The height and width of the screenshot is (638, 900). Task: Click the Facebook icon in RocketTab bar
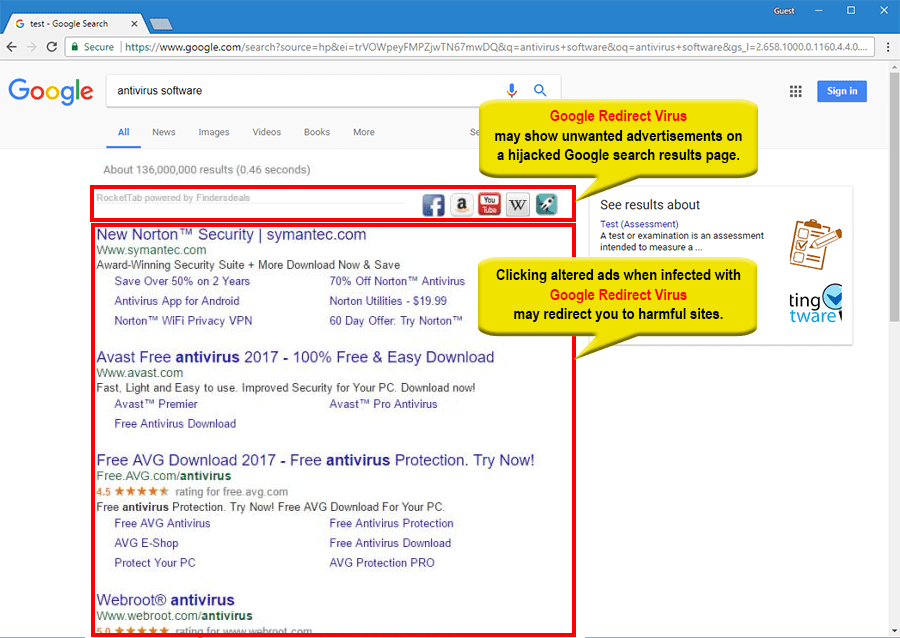pos(433,205)
